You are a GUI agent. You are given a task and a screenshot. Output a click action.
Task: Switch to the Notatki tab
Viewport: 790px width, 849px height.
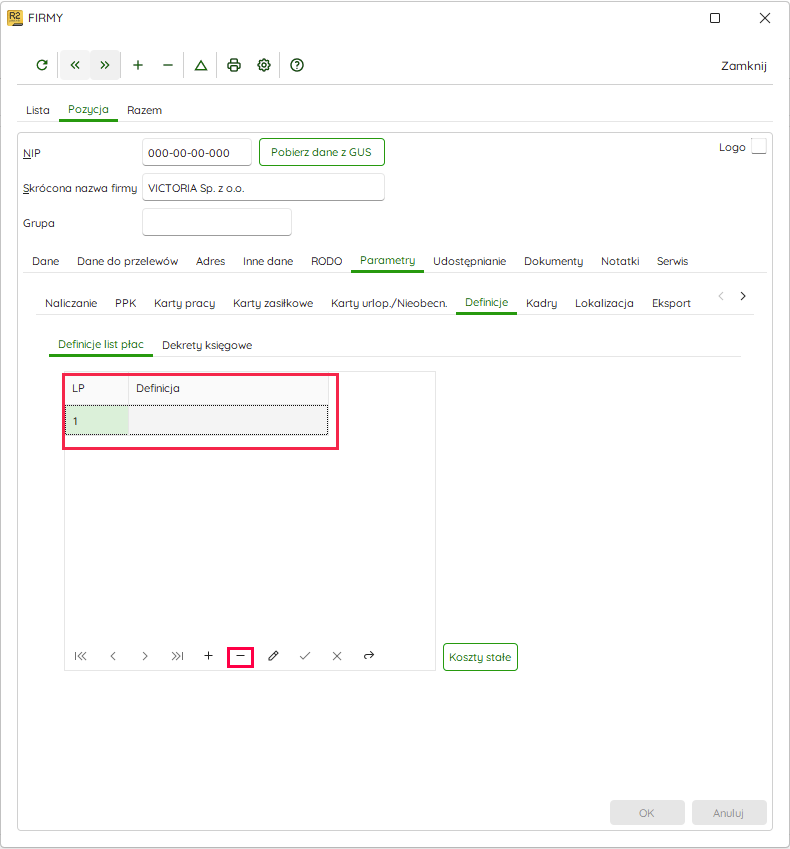(x=620, y=261)
